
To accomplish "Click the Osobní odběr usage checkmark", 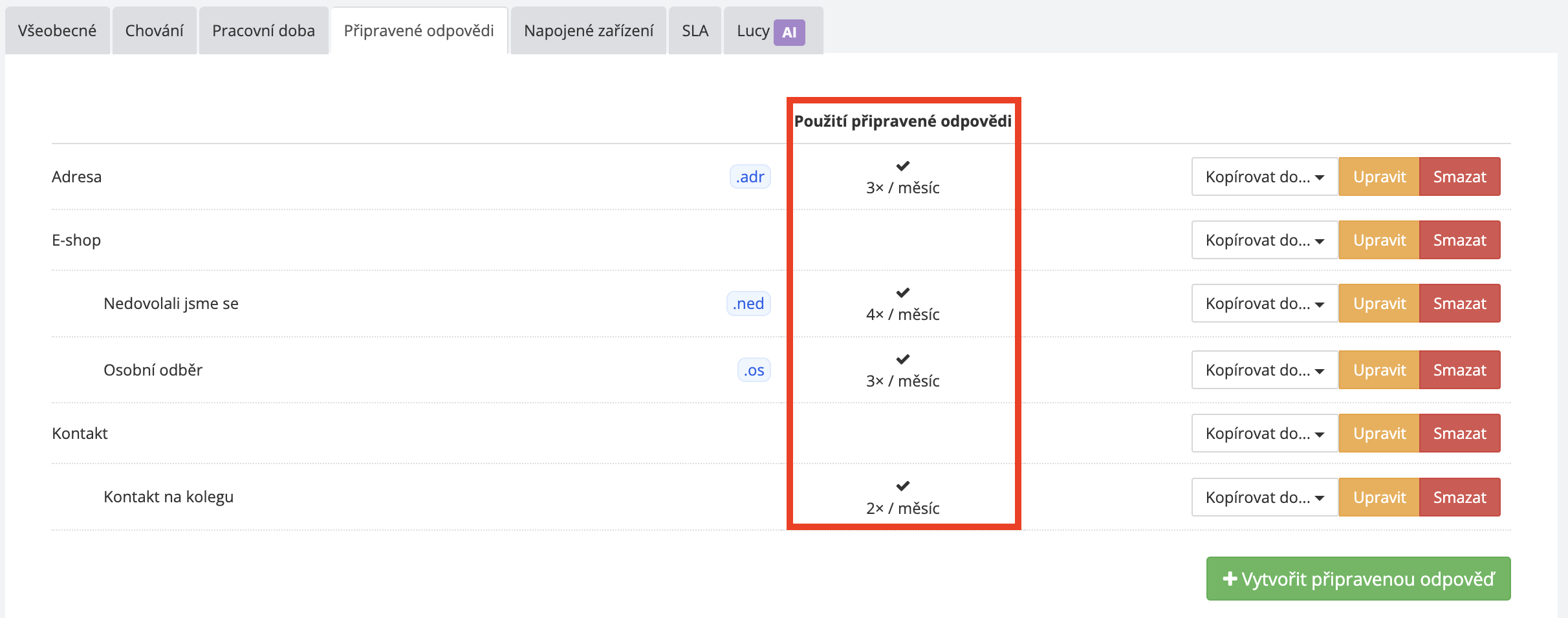I will pos(903,359).
